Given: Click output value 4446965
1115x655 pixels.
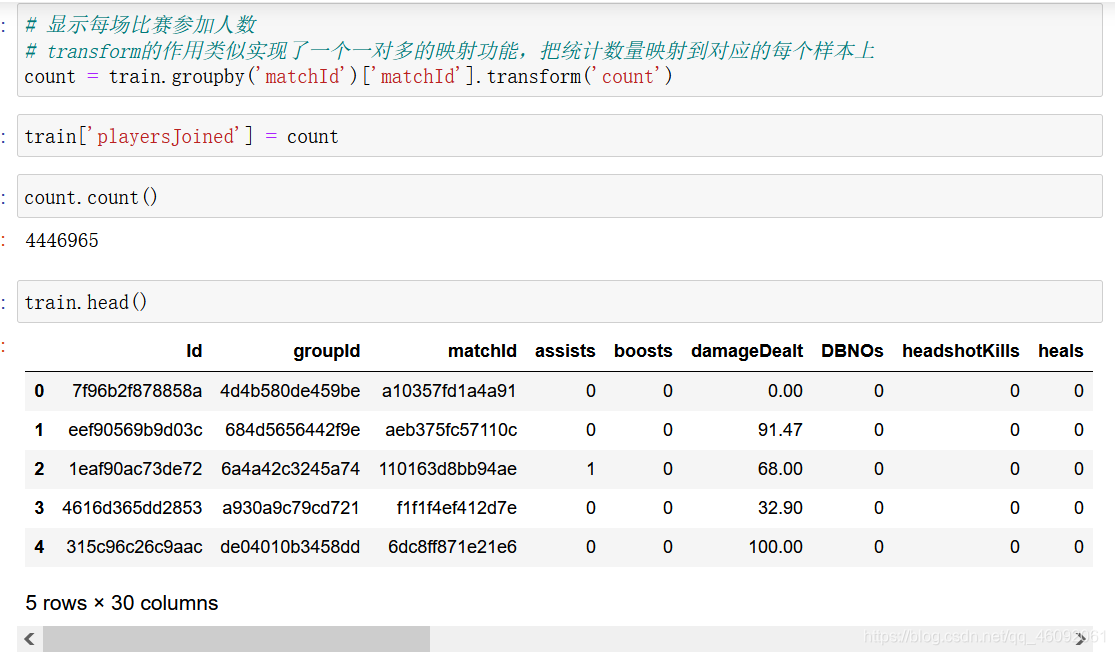Looking at the screenshot, I should coord(62,240).
